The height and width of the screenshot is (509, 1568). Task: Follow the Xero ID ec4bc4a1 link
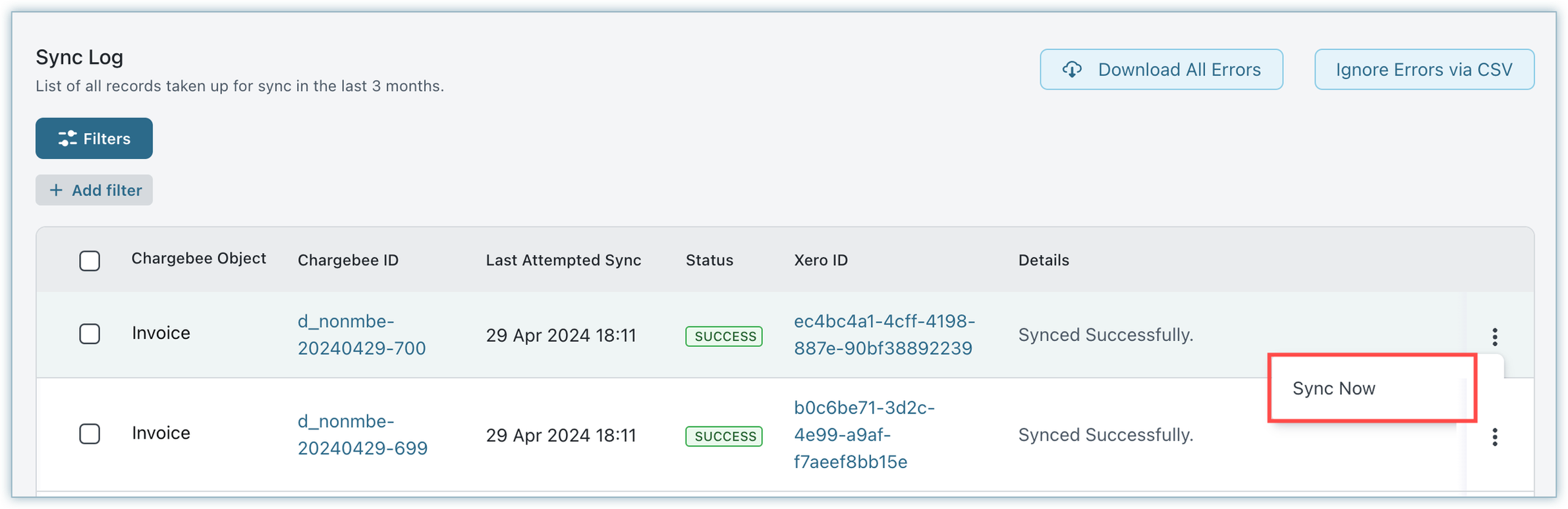883,335
